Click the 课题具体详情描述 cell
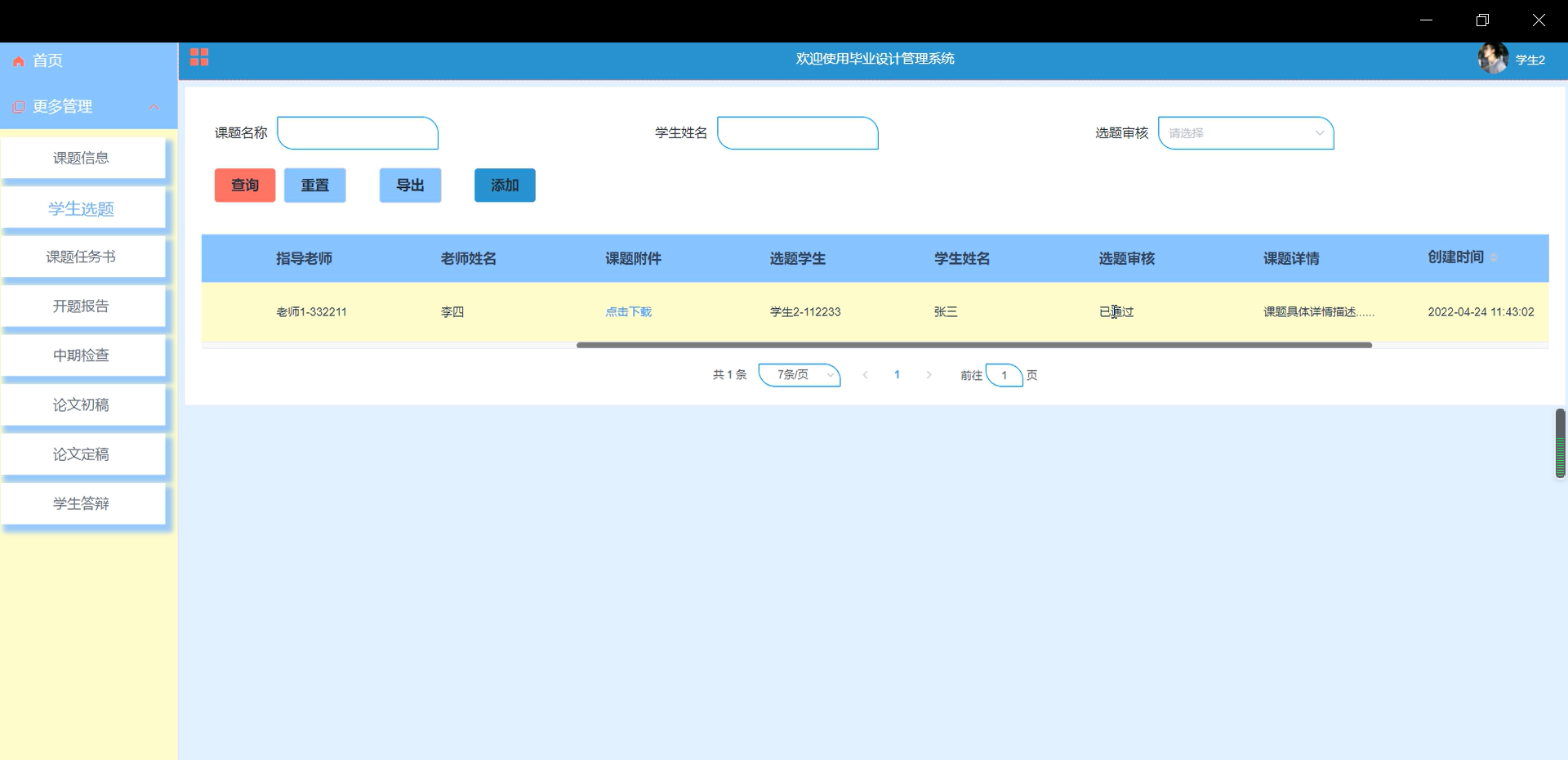 (1319, 312)
